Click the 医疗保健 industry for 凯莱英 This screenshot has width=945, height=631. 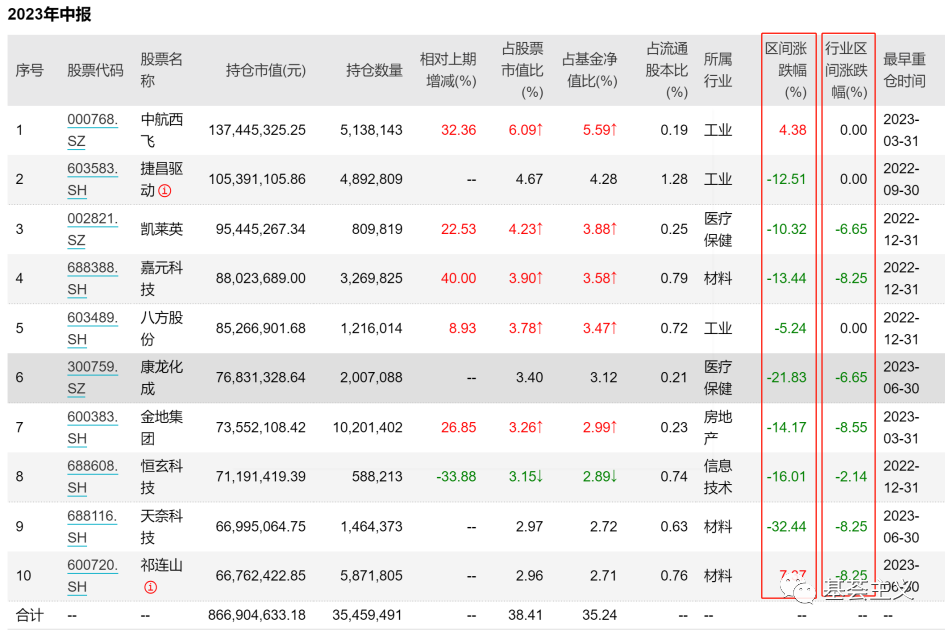click(x=718, y=230)
